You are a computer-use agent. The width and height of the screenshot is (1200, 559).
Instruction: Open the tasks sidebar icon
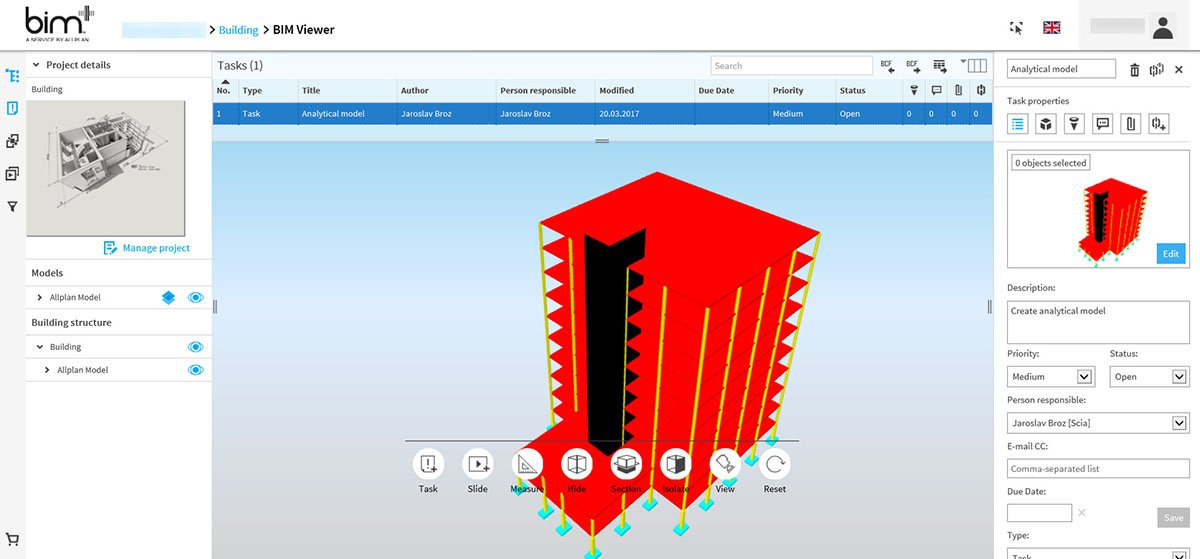coord(13,108)
